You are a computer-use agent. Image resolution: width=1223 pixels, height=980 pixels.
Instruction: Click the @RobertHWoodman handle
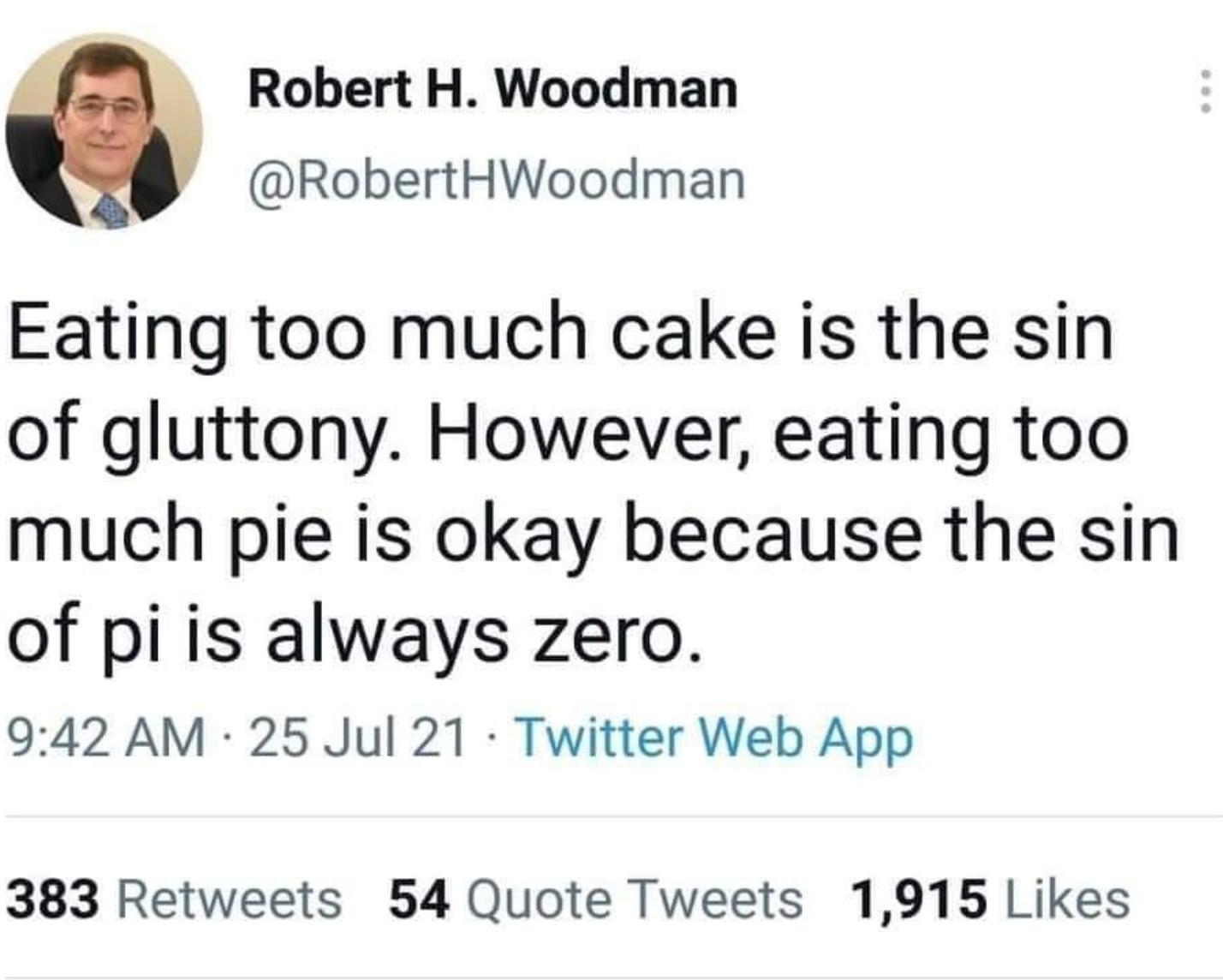tap(497, 181)
